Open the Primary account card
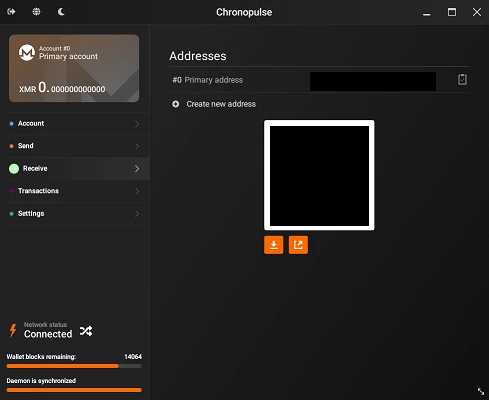 (x=74, y=68)
